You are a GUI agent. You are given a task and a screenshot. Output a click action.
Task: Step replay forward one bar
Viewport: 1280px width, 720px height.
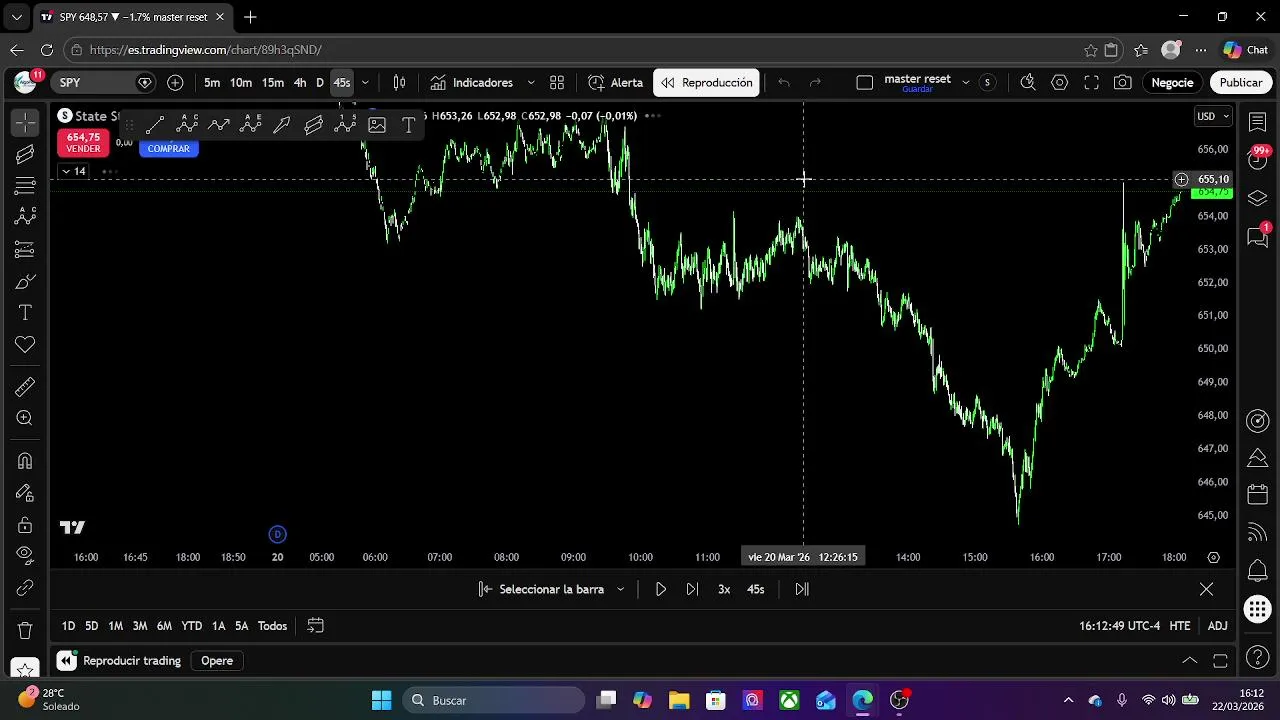coord(692,590)
